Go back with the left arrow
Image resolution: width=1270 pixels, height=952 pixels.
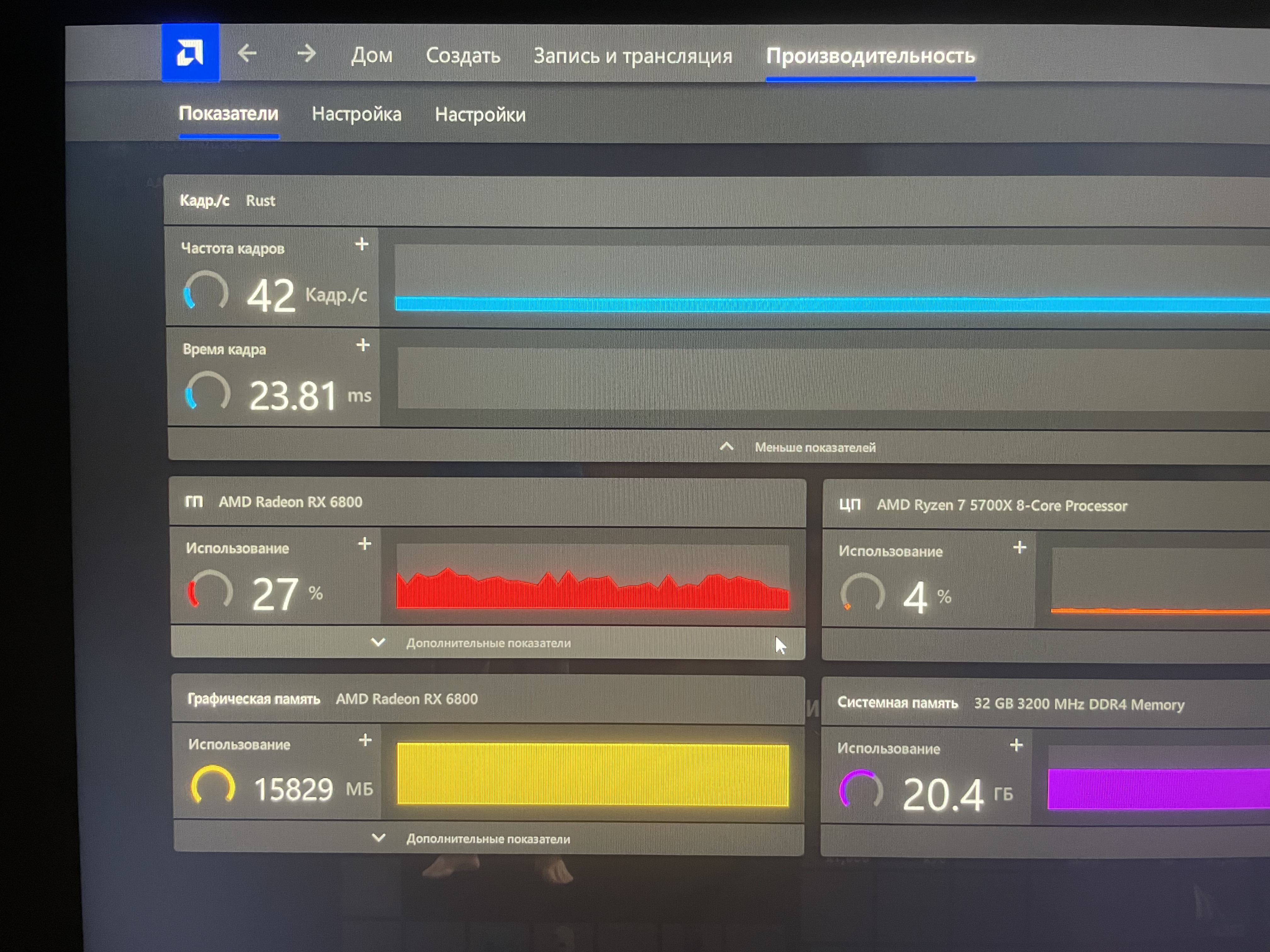(247, 54)
